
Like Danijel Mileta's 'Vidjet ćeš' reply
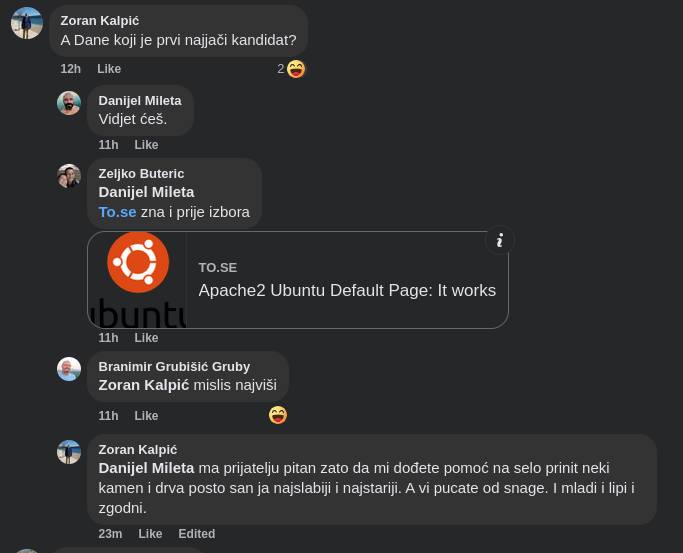146,145
